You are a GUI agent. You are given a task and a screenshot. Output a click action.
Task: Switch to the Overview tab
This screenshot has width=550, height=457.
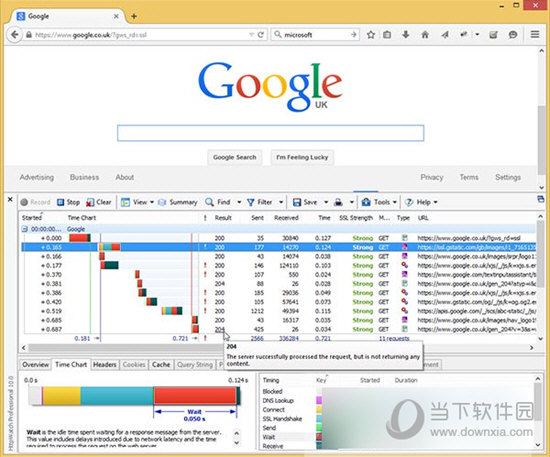point(35,365)
